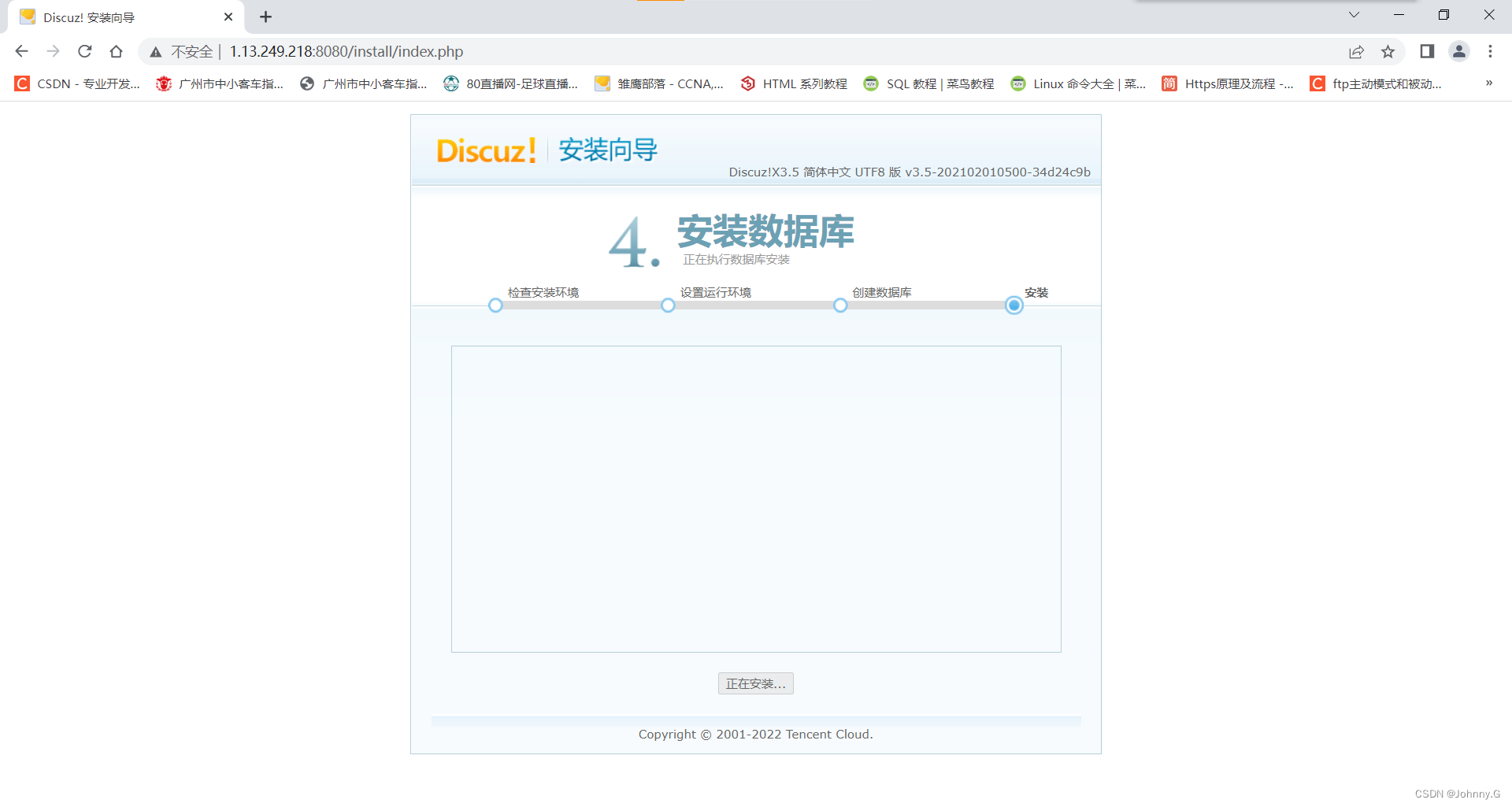Reload the Discuz install page
This screenshot has width=1512, height=807.
coord(84,51)
